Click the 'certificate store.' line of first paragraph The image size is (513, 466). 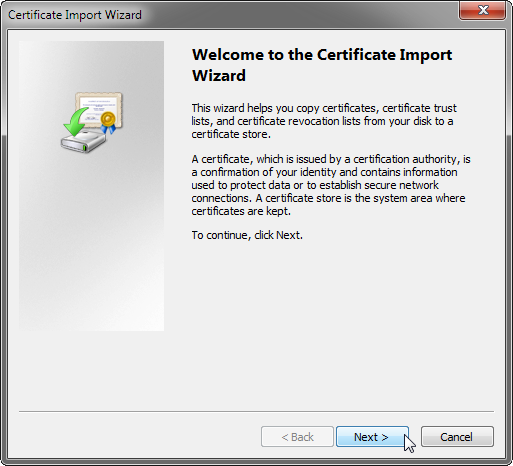(x=231, y=134)
